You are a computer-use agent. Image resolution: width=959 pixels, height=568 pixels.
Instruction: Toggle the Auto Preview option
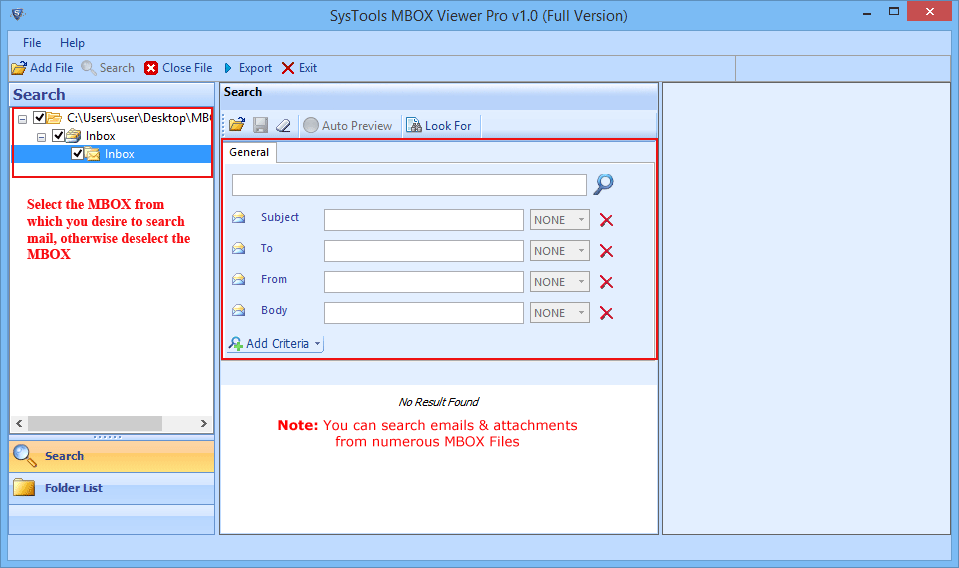tap(347, 125)
